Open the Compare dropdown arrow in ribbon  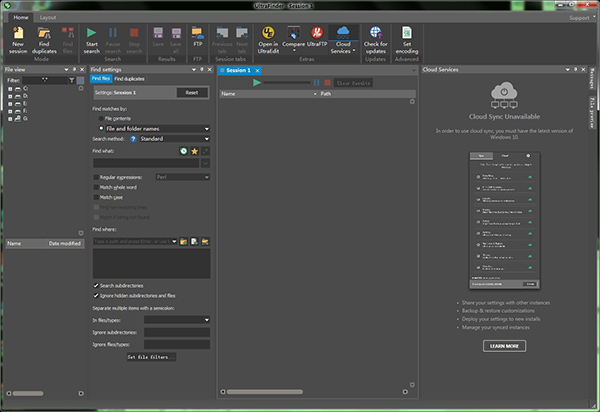[294, 50]
